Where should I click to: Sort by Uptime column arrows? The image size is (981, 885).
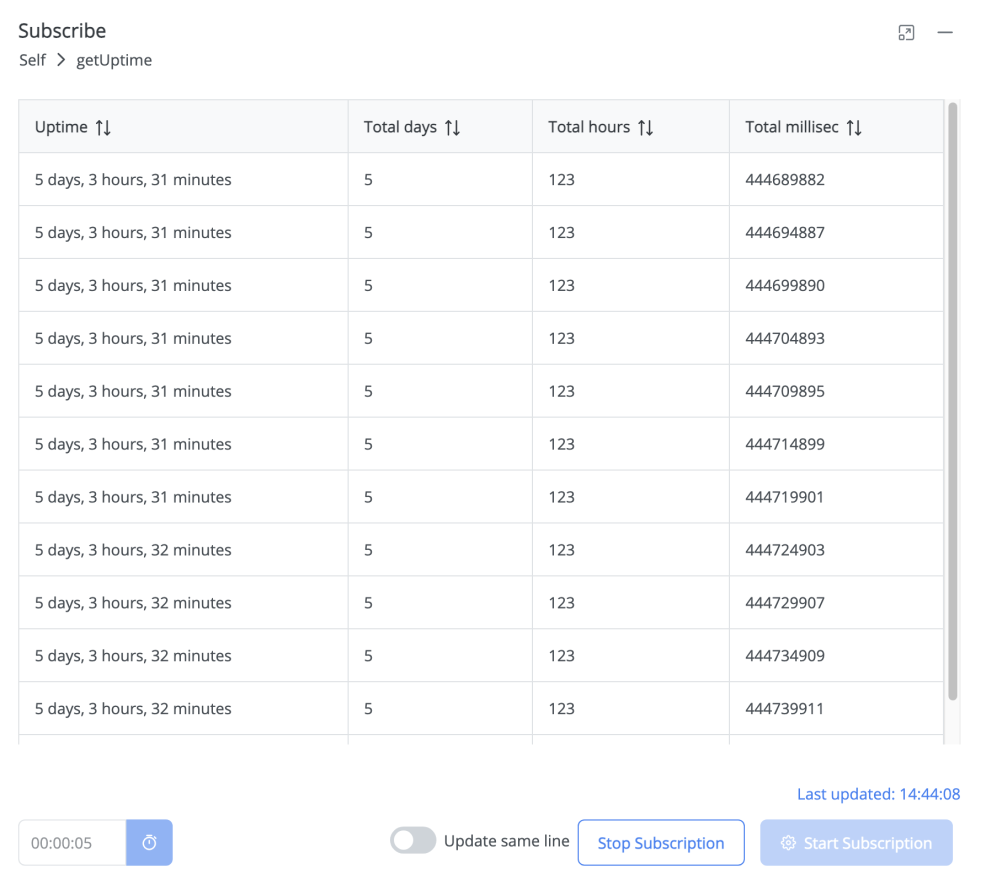(103, 127)
